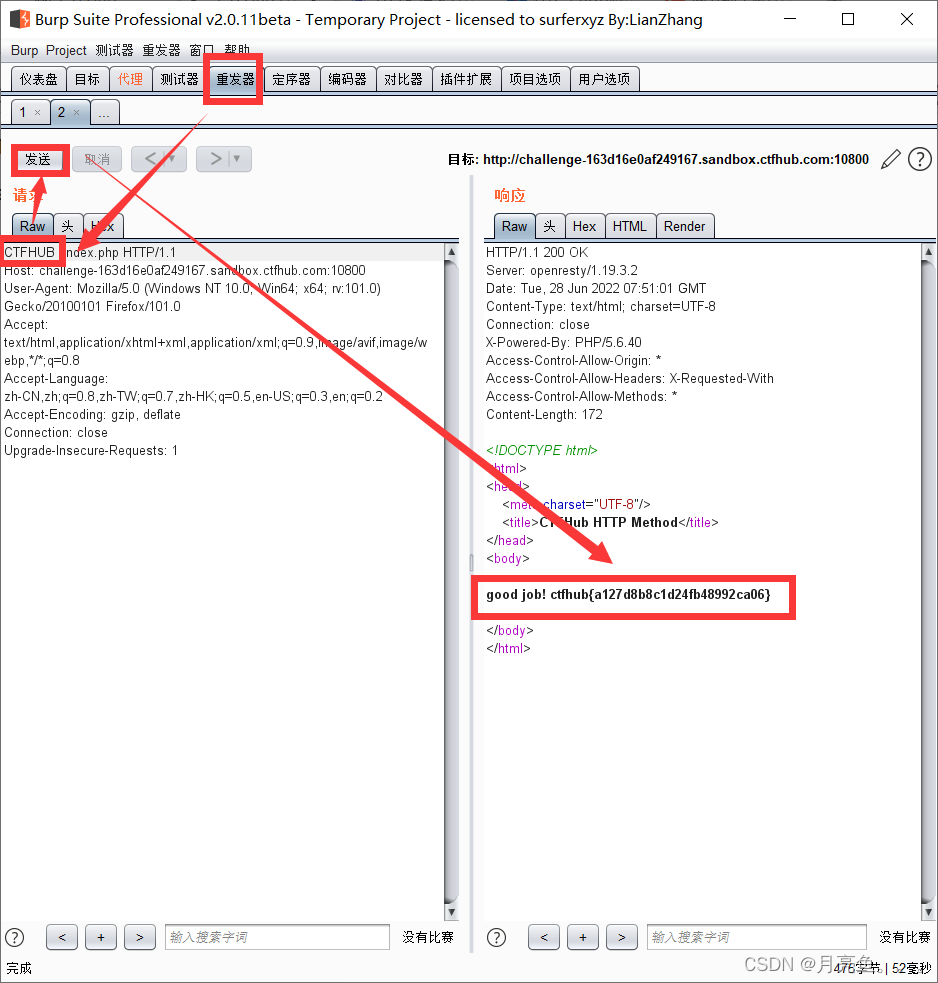
Task: Select response Raw tab
Action: (515, 226)
